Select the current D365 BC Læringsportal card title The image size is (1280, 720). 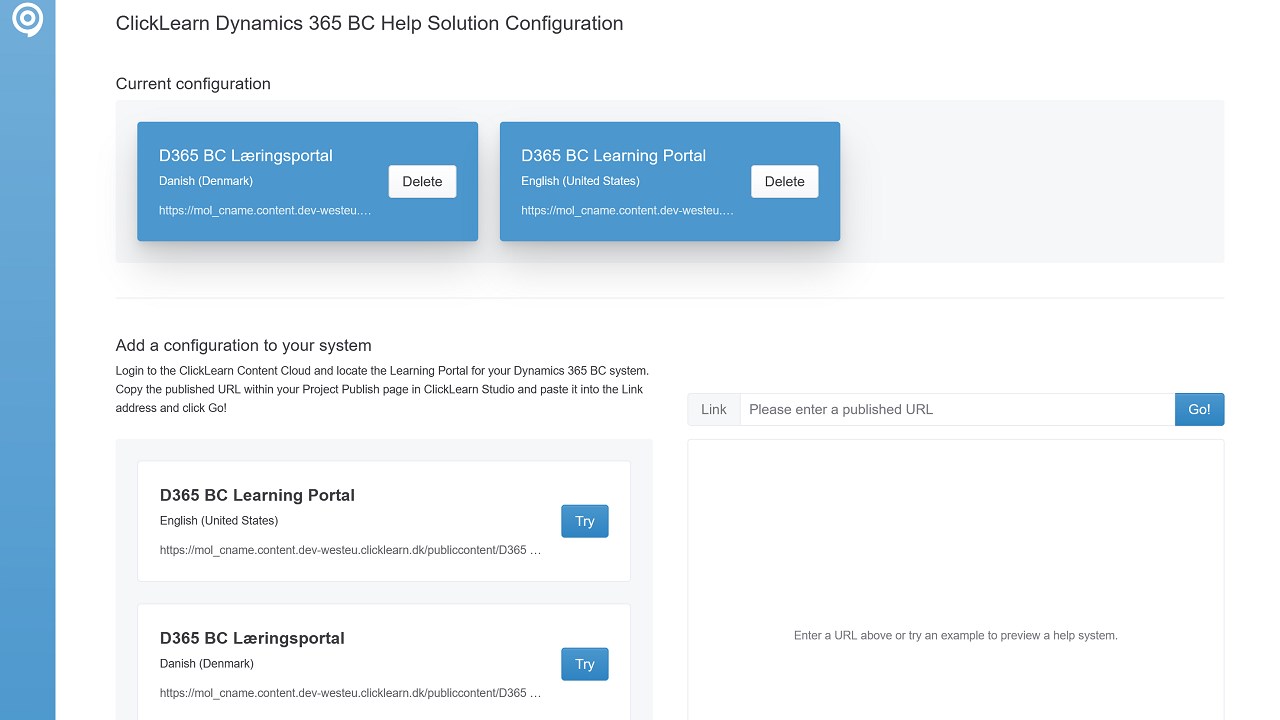coord(246,155)
